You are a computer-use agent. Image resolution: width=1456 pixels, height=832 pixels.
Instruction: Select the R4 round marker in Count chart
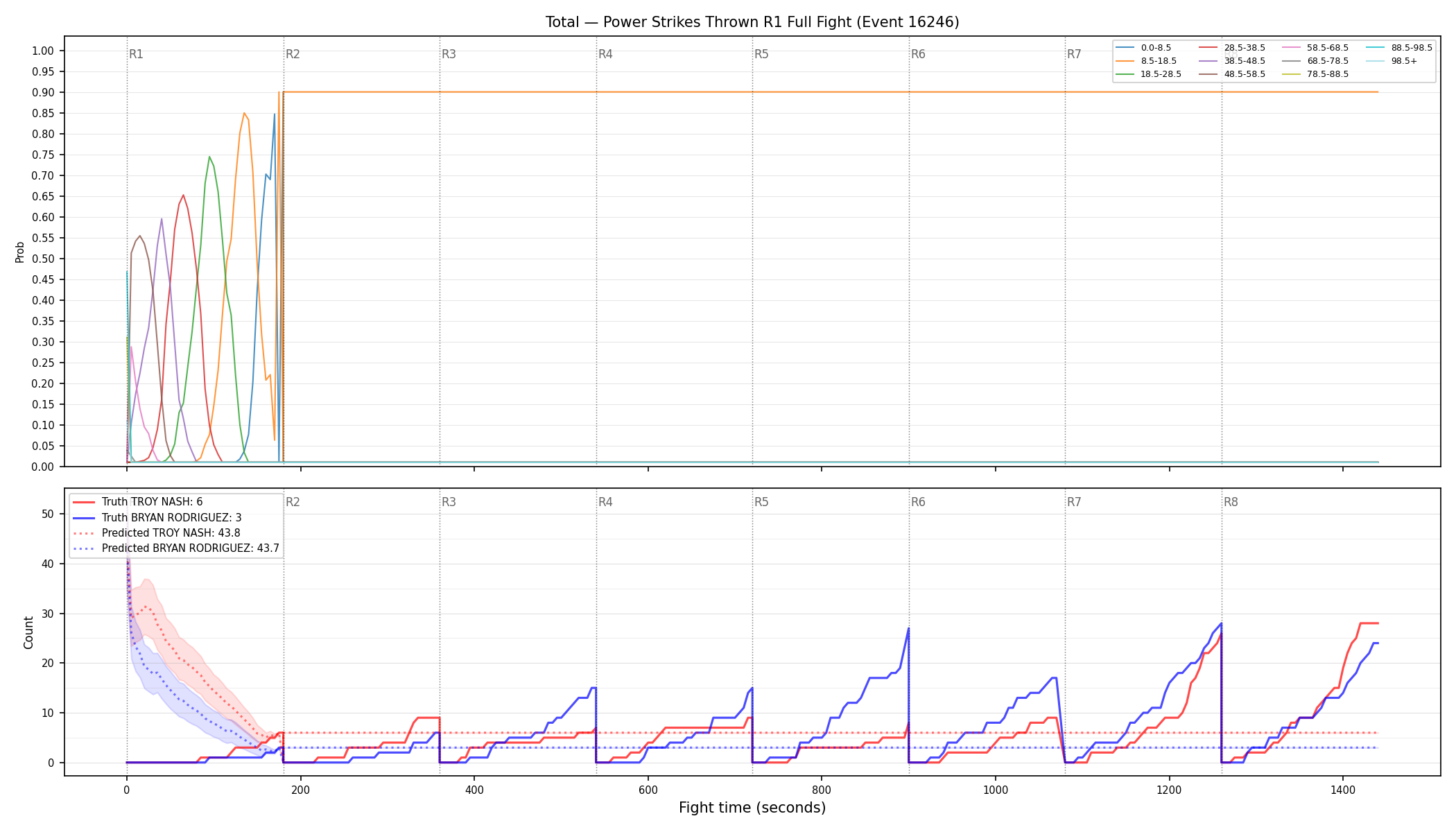(x=605, y=502)
